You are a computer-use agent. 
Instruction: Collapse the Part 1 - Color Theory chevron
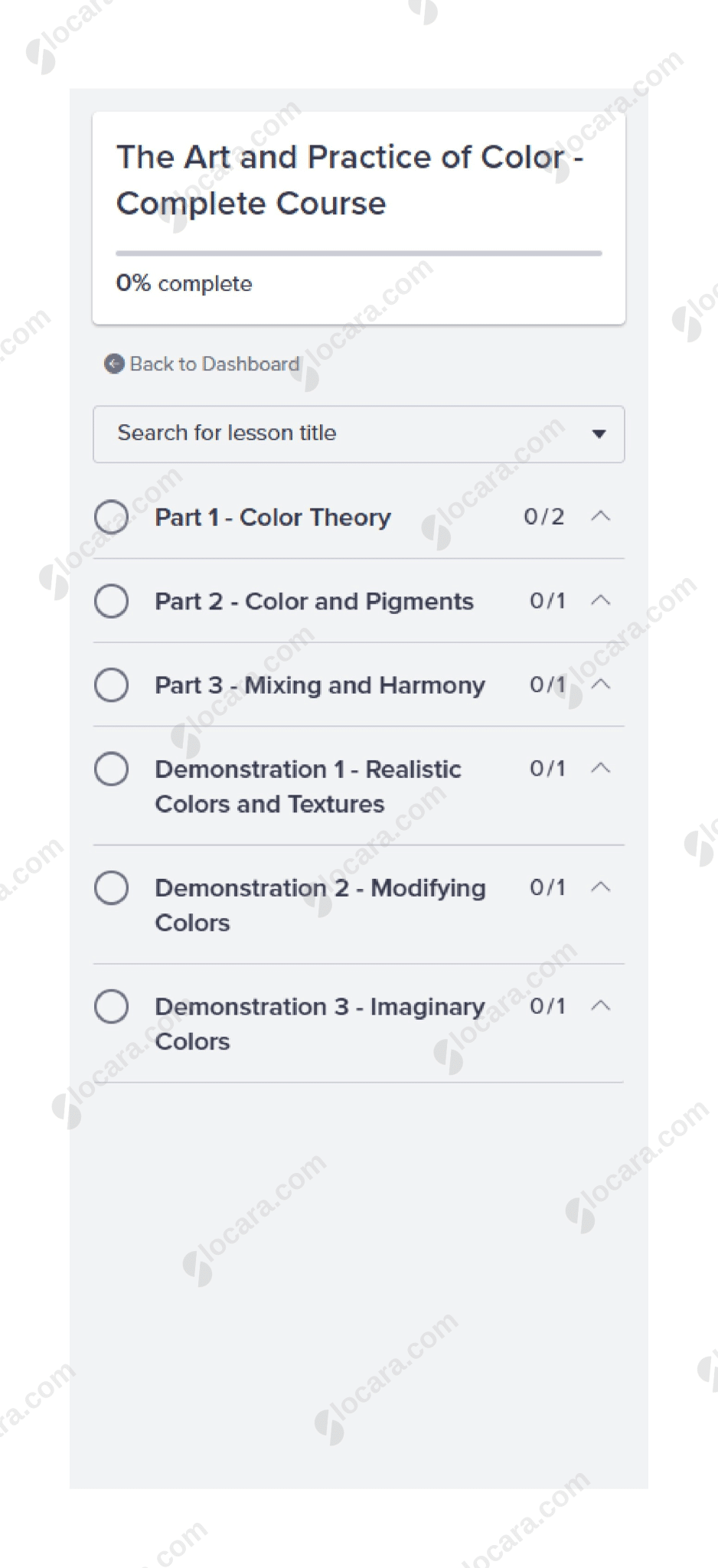(x=601, y=516)
